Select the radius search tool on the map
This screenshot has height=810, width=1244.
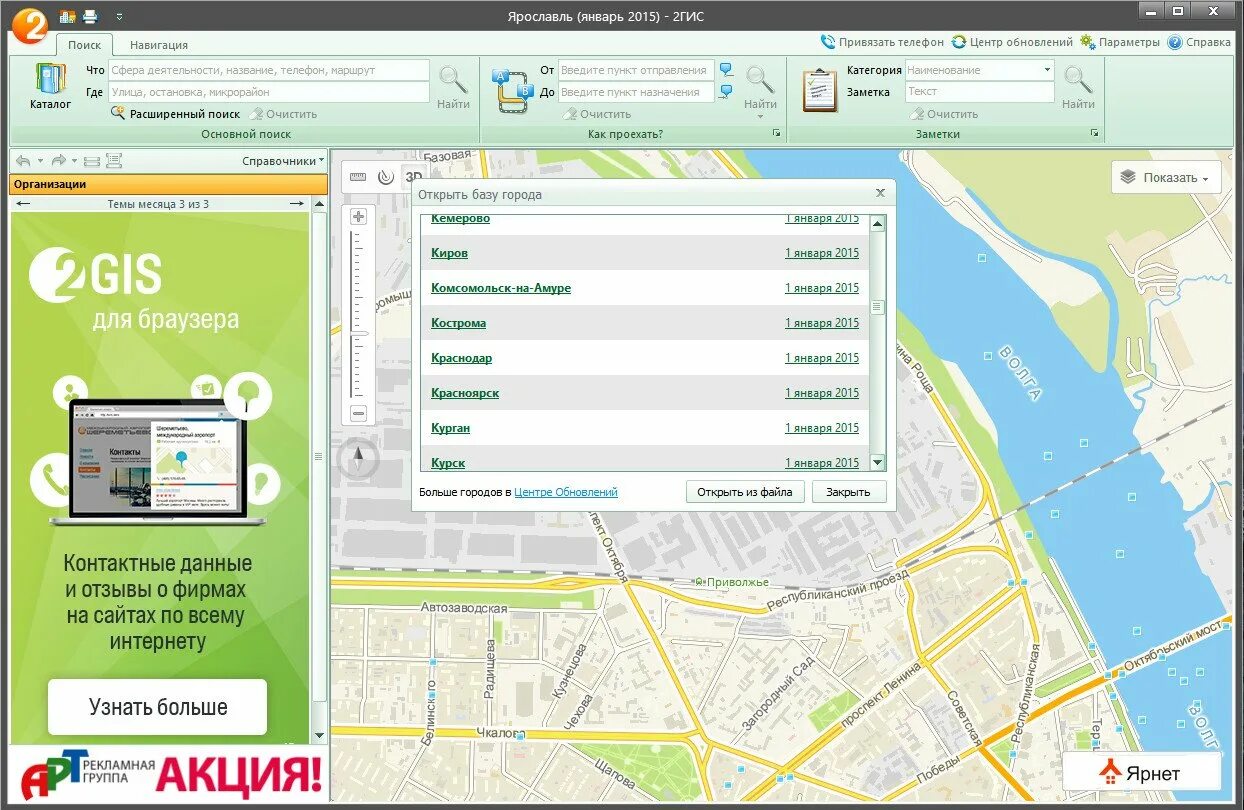[x=386, y=177]
